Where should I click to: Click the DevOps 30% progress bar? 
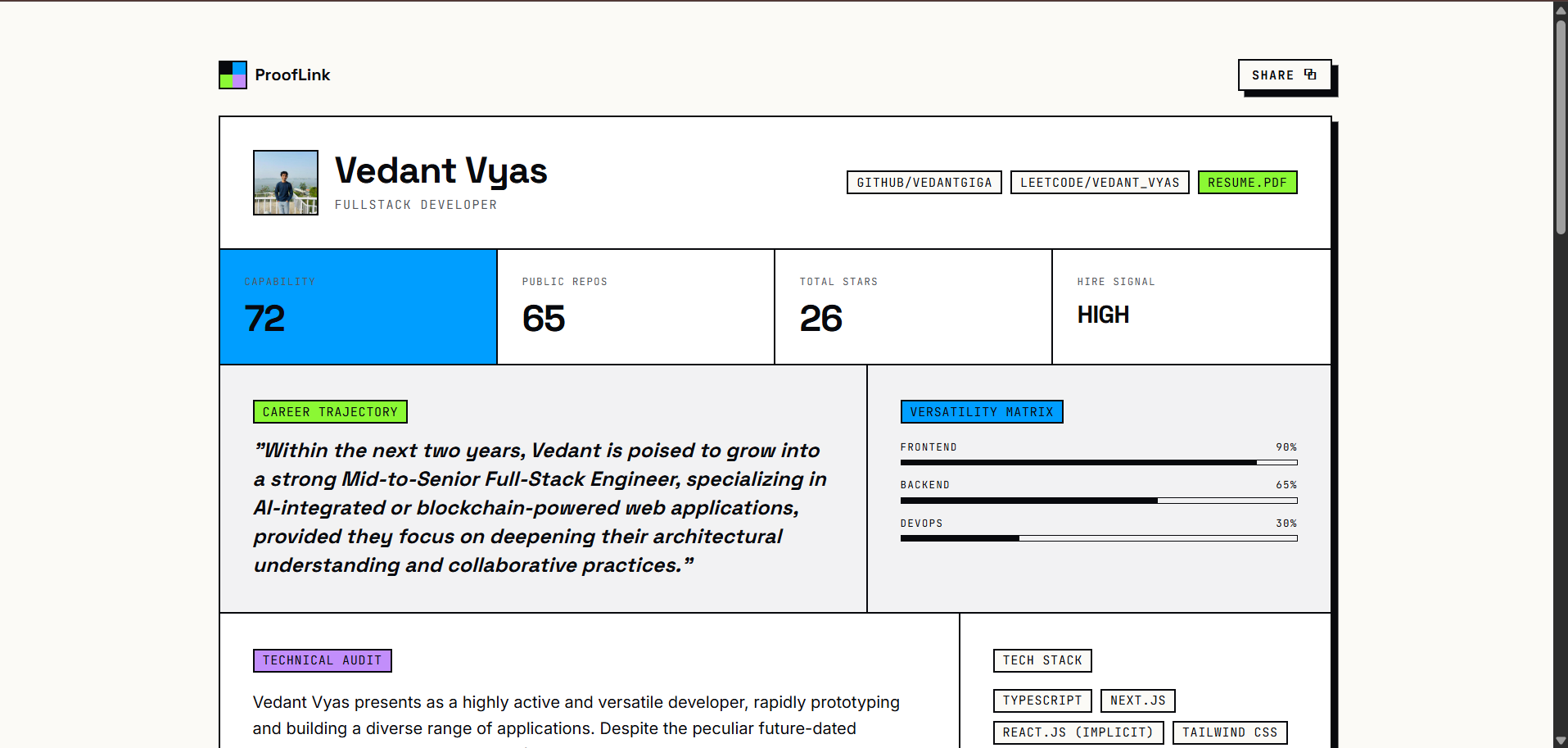point(1099,538)
